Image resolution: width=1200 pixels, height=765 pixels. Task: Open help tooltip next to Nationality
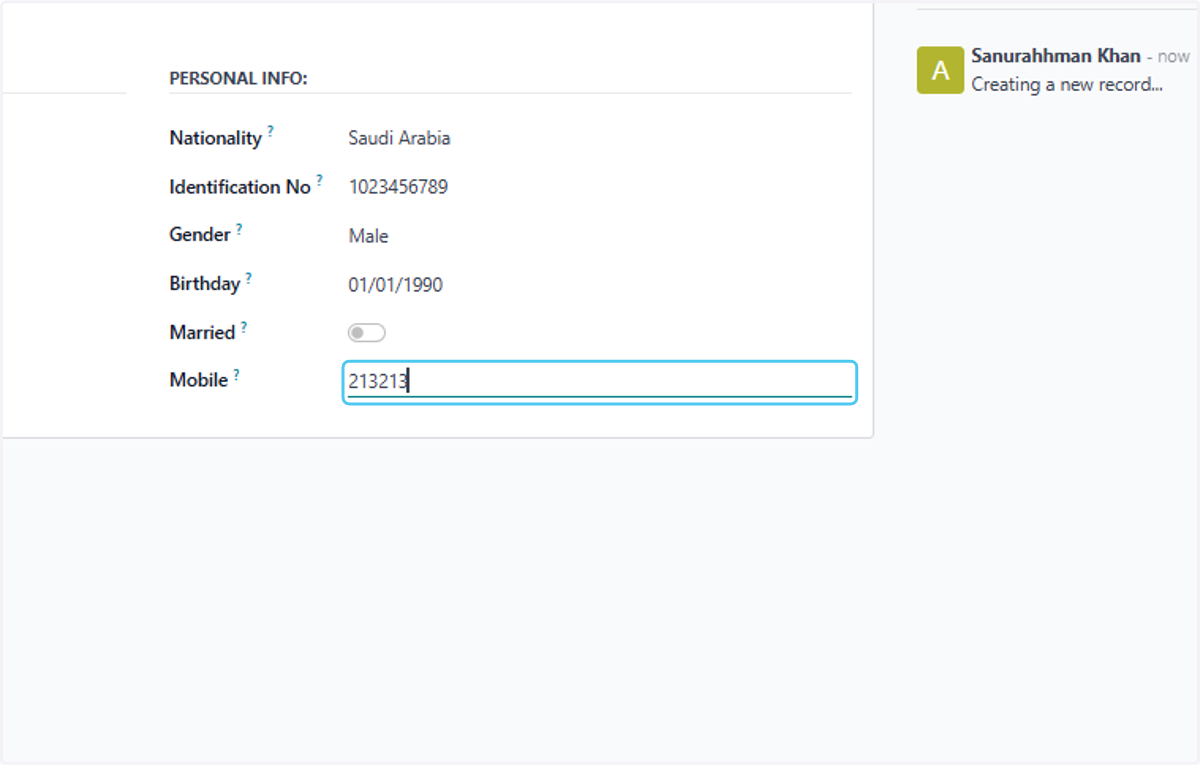pyautogui.click(x=271, y=130)
